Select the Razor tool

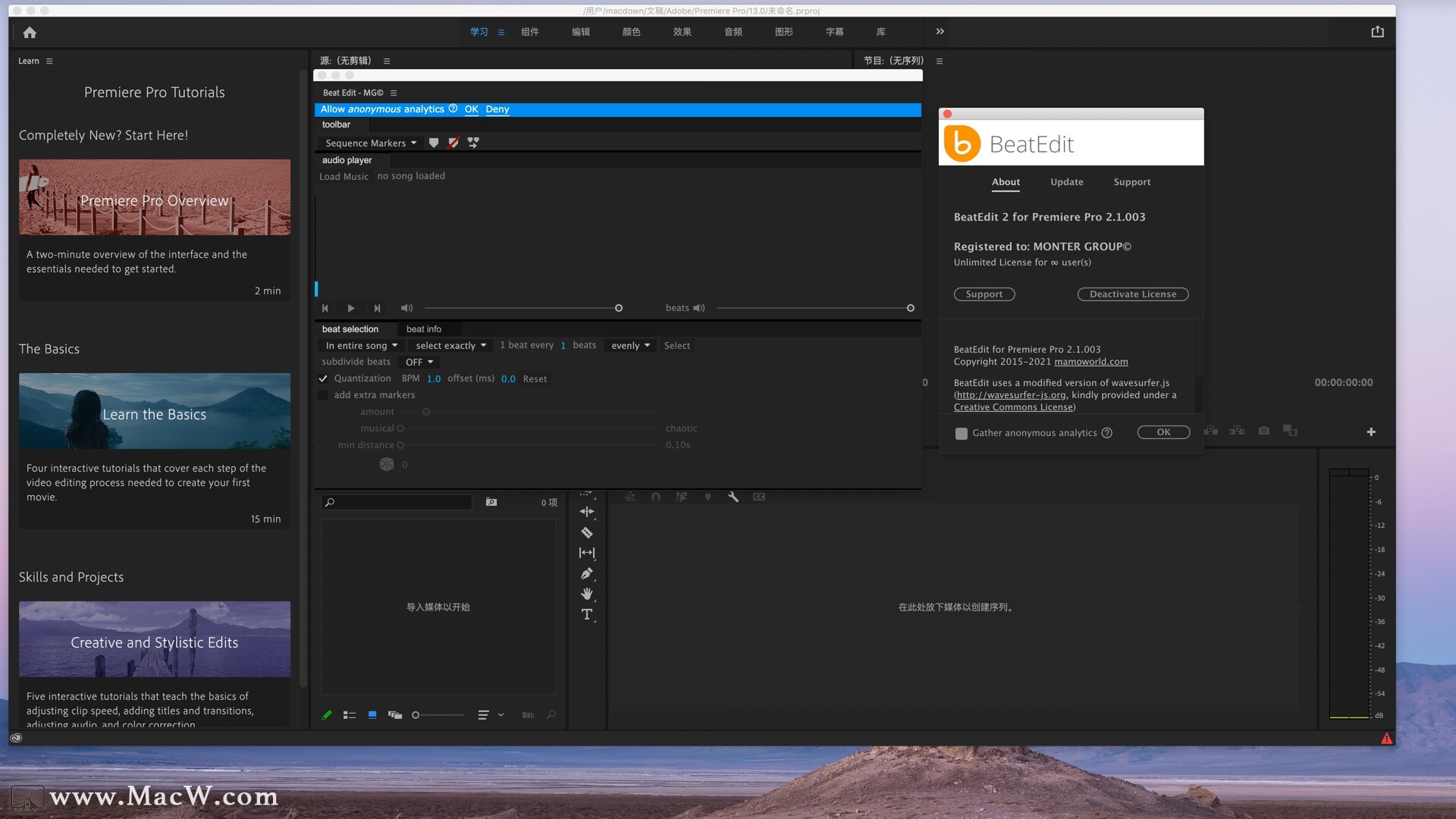click(586, 532)
